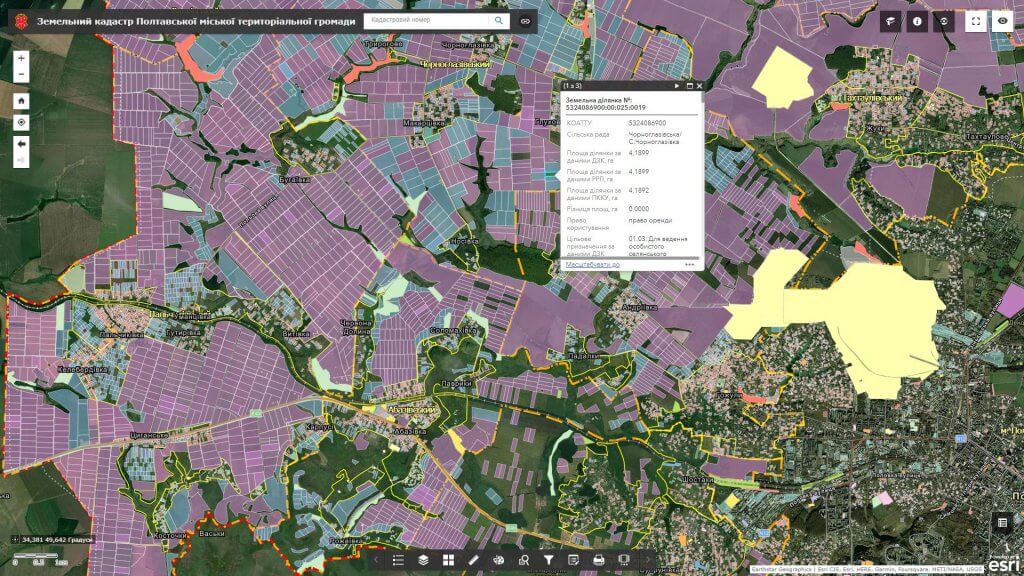Open the print widget
Viewport: 1024px width, 576px height.
click(x=599, y=560)
